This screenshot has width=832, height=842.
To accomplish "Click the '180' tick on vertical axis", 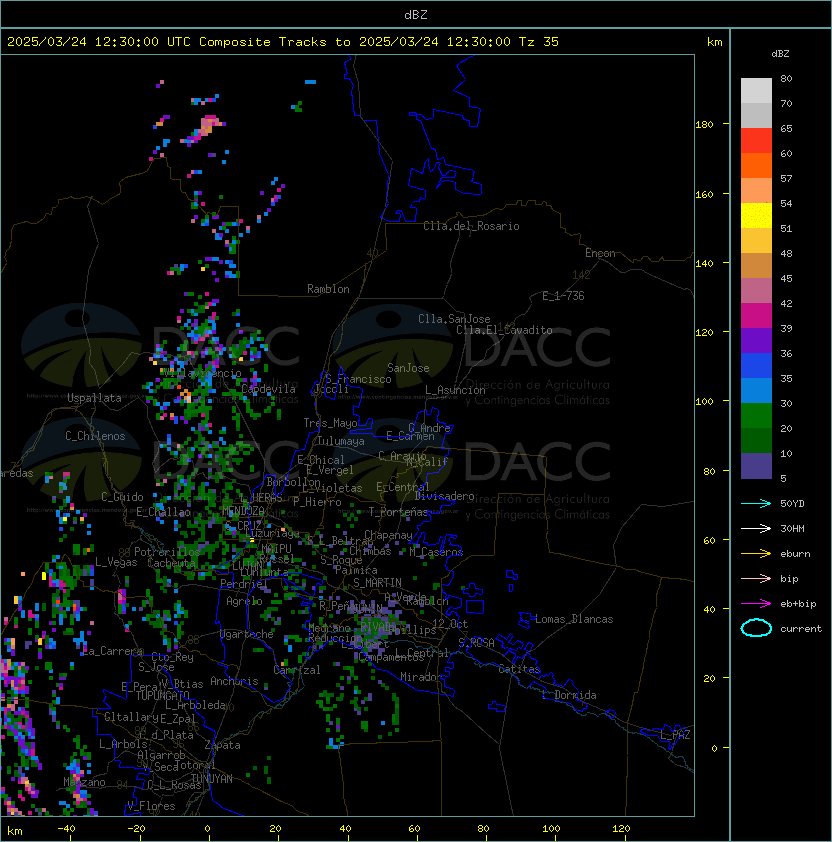I will [704, 125].
